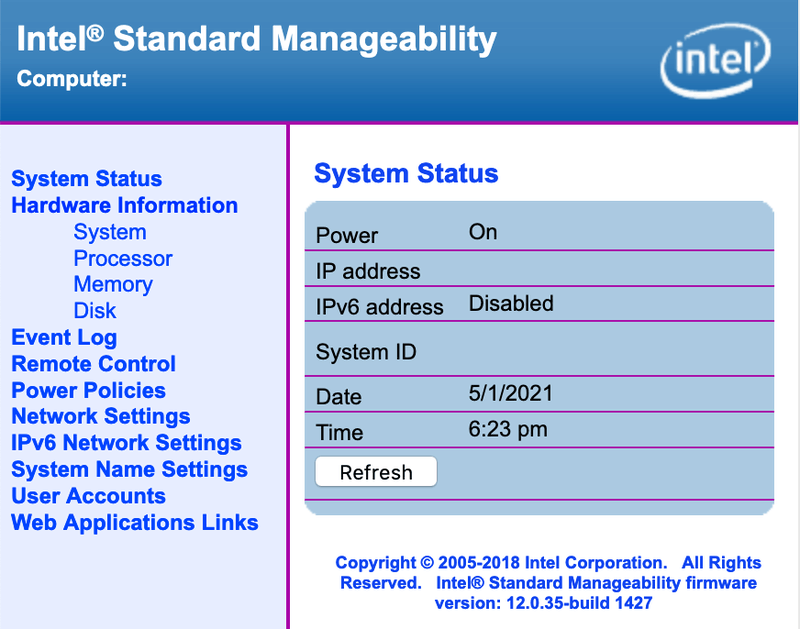Open the System Status page link
This screenshot has width=800, height=629.
[87, 179]
